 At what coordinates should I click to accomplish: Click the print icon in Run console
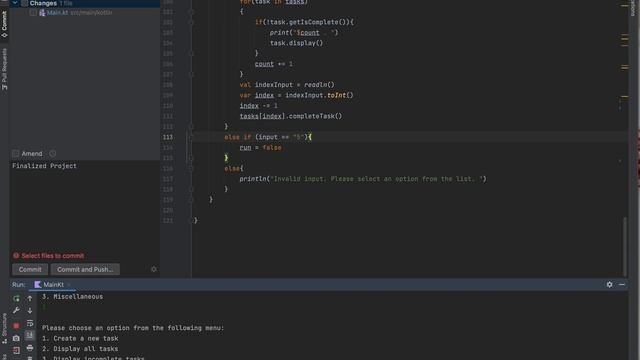pyautogui.click(x=30, y=348)
